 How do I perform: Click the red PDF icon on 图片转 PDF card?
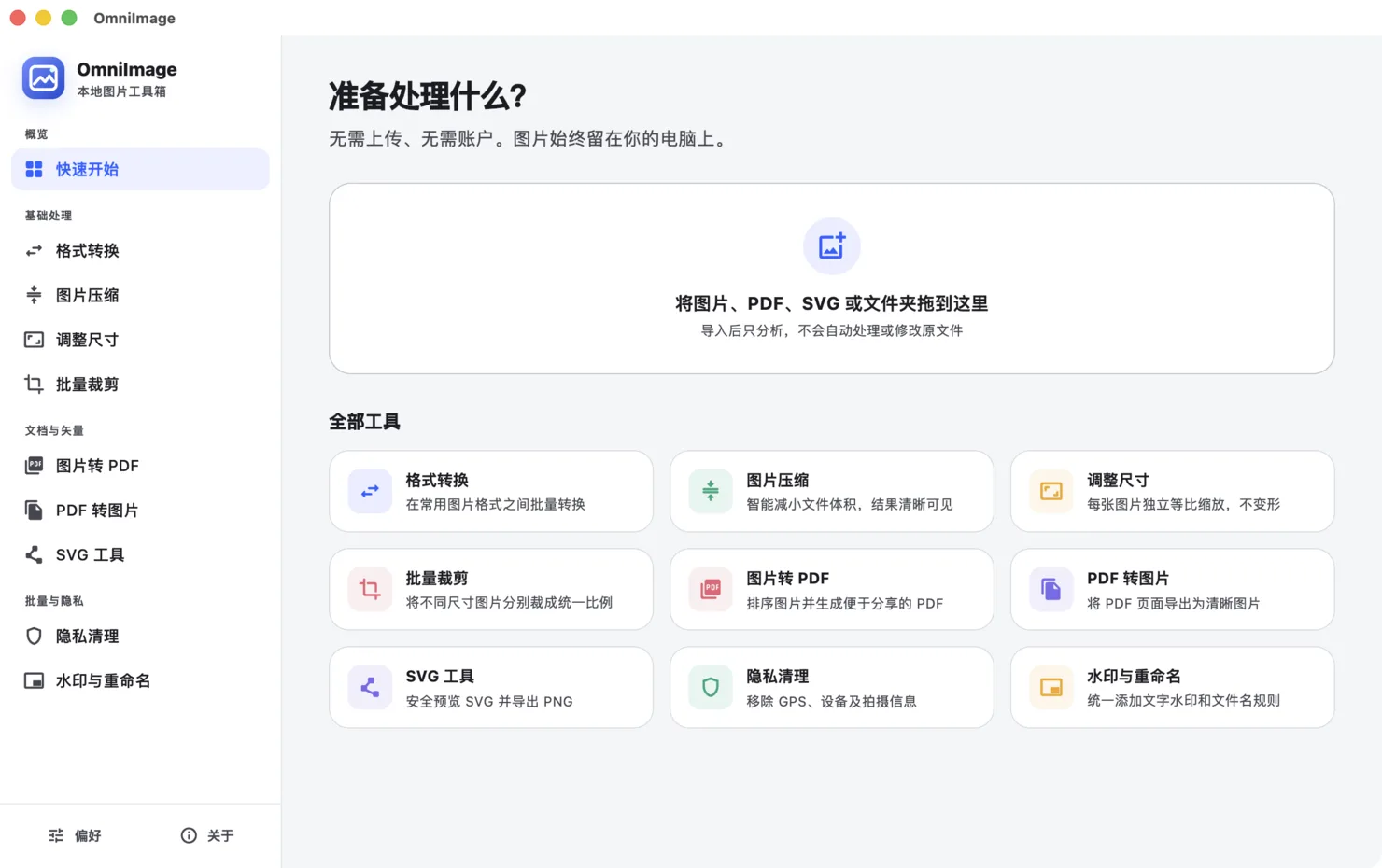tap(711, 589)
